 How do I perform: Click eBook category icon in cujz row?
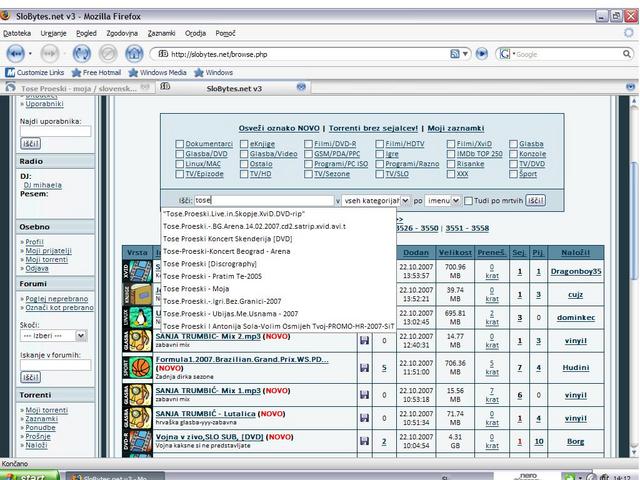pos(138,294)
